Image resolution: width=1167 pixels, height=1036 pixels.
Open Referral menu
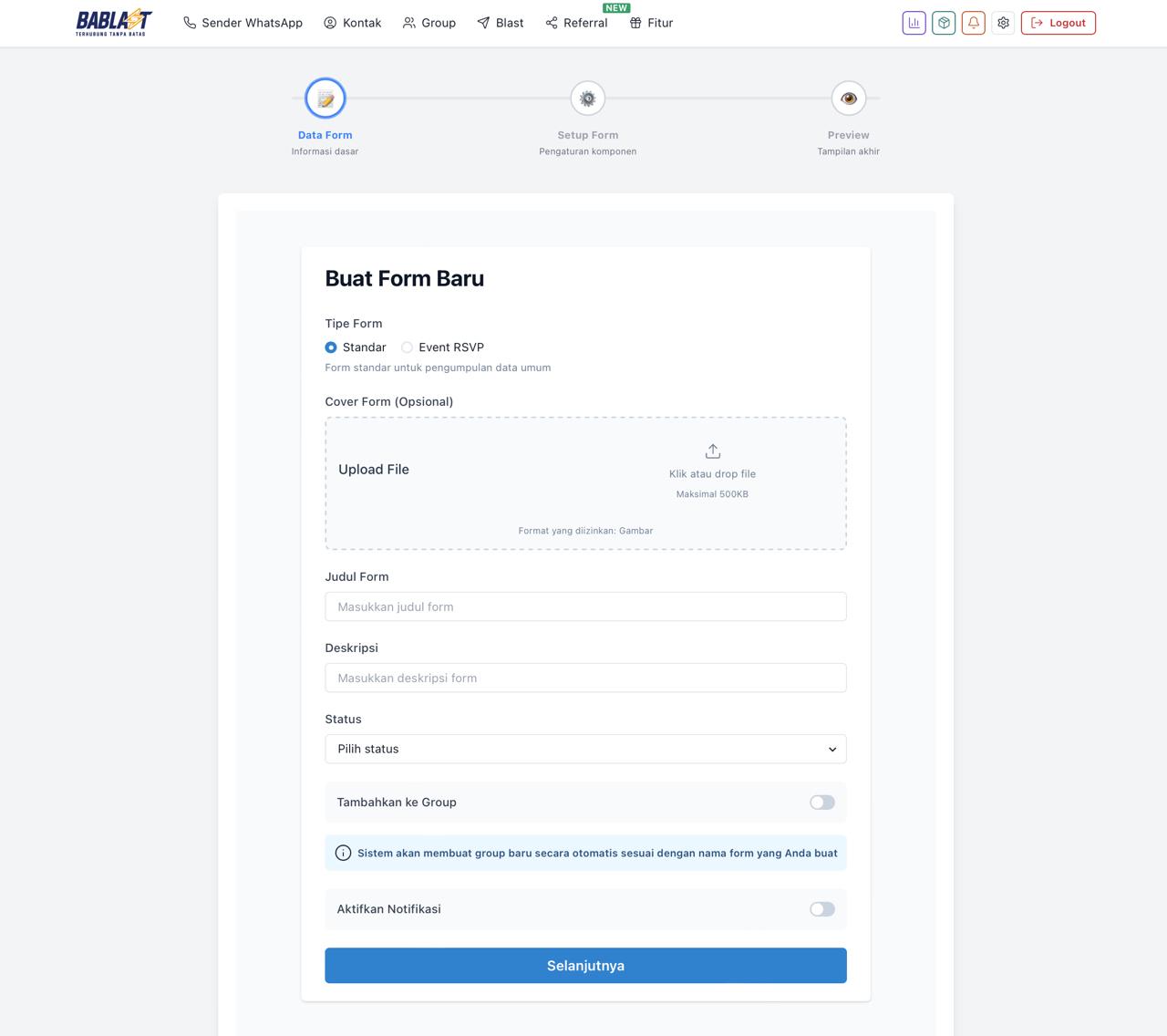click(576, 23)
